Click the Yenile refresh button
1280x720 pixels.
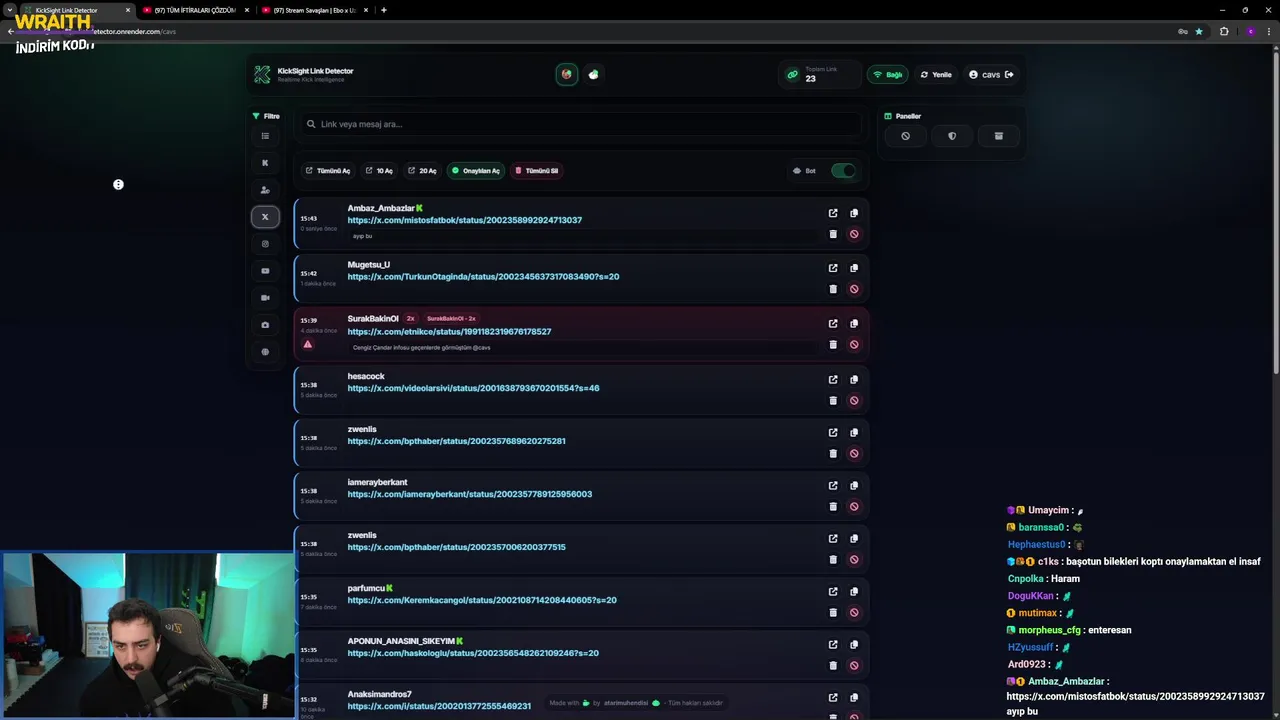[x=936, y=74]
